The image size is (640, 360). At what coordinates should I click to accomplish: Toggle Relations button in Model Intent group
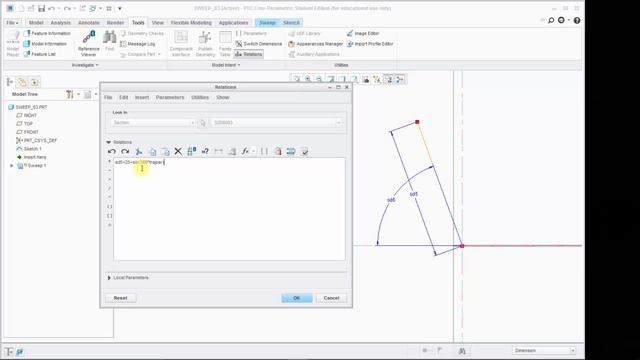coord(248,54)
